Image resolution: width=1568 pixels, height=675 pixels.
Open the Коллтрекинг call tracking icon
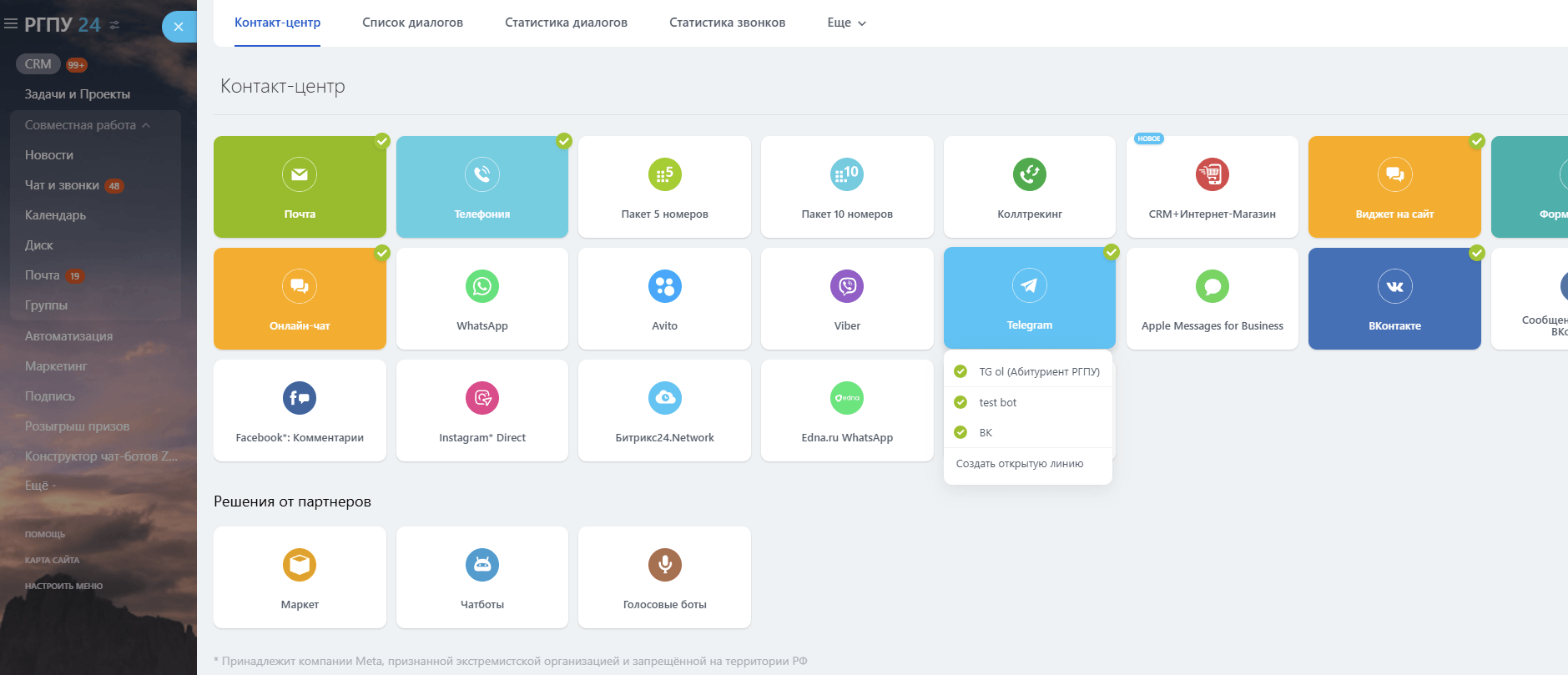pyautogui.click(x=1030, y=174)
